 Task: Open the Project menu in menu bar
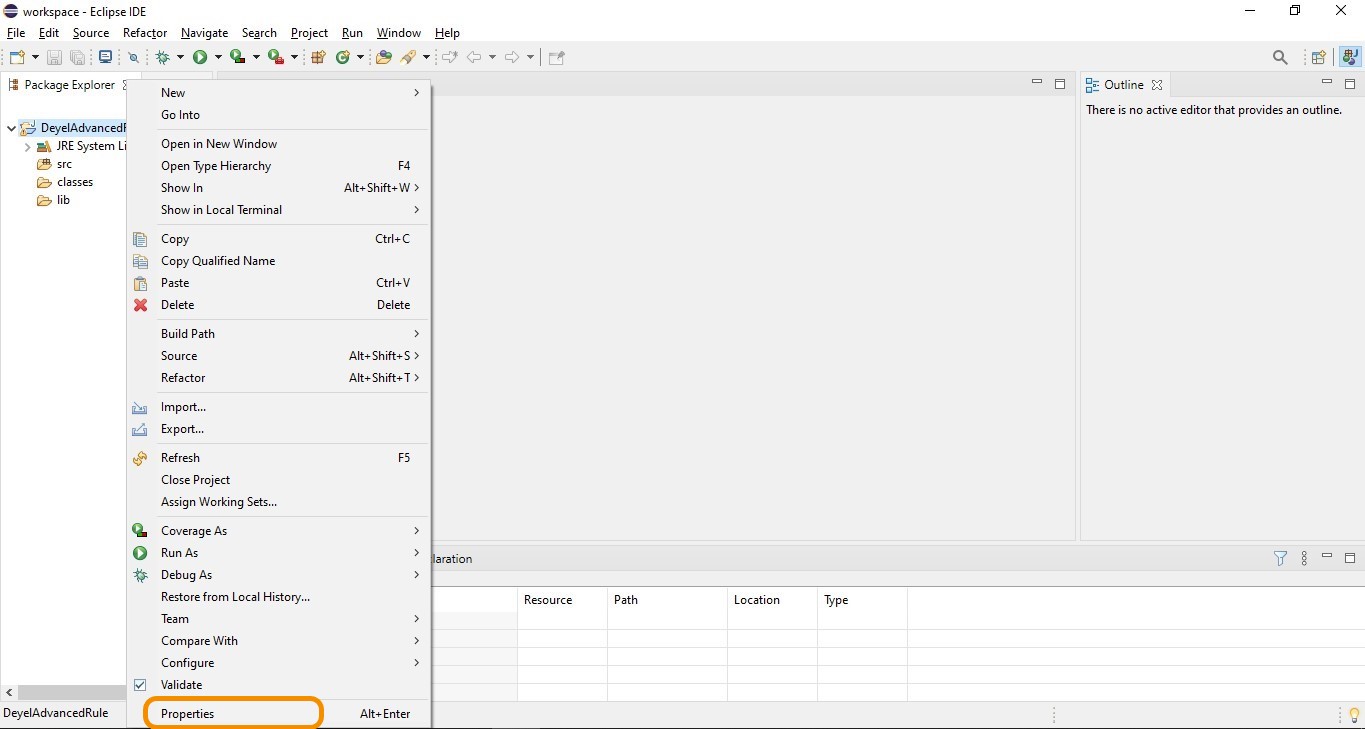click(x=309, y=33)
